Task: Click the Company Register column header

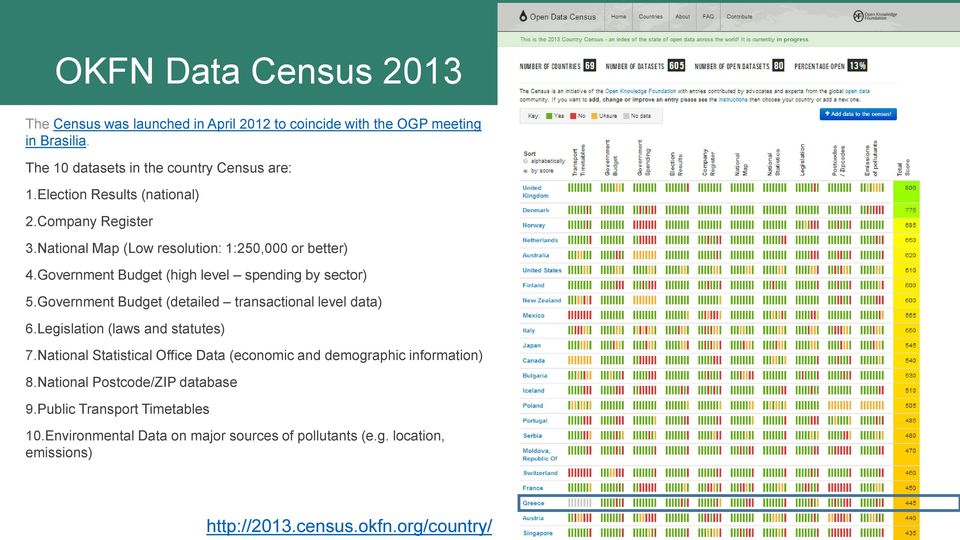Action: 709,162
